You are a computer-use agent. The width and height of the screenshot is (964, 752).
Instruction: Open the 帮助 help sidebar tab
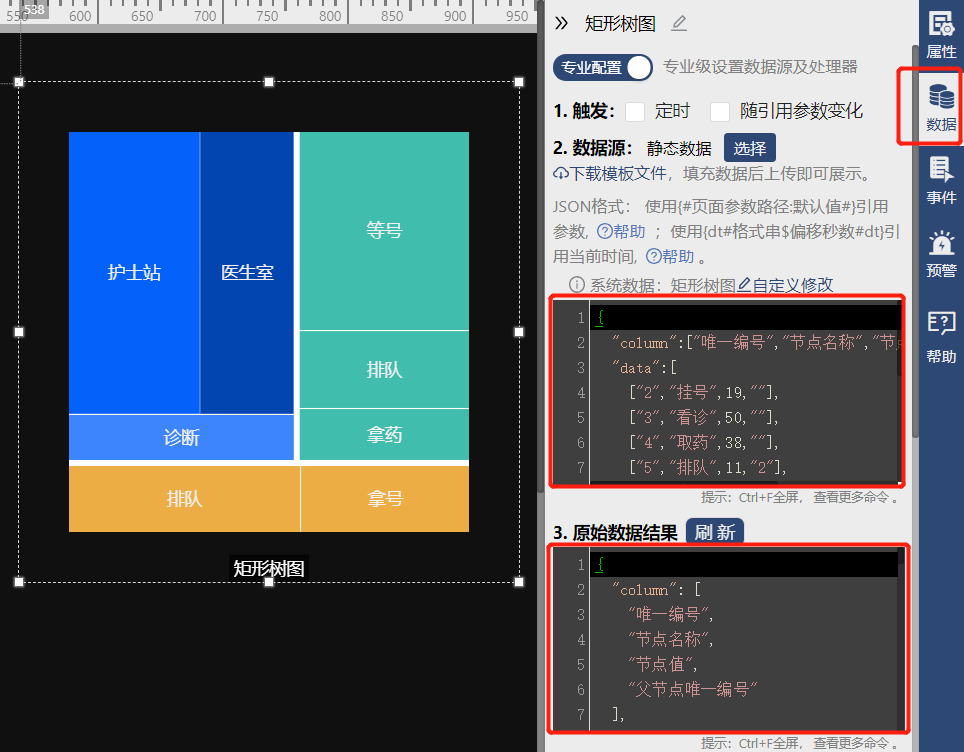pyautogui.click(x=941, y=337)
